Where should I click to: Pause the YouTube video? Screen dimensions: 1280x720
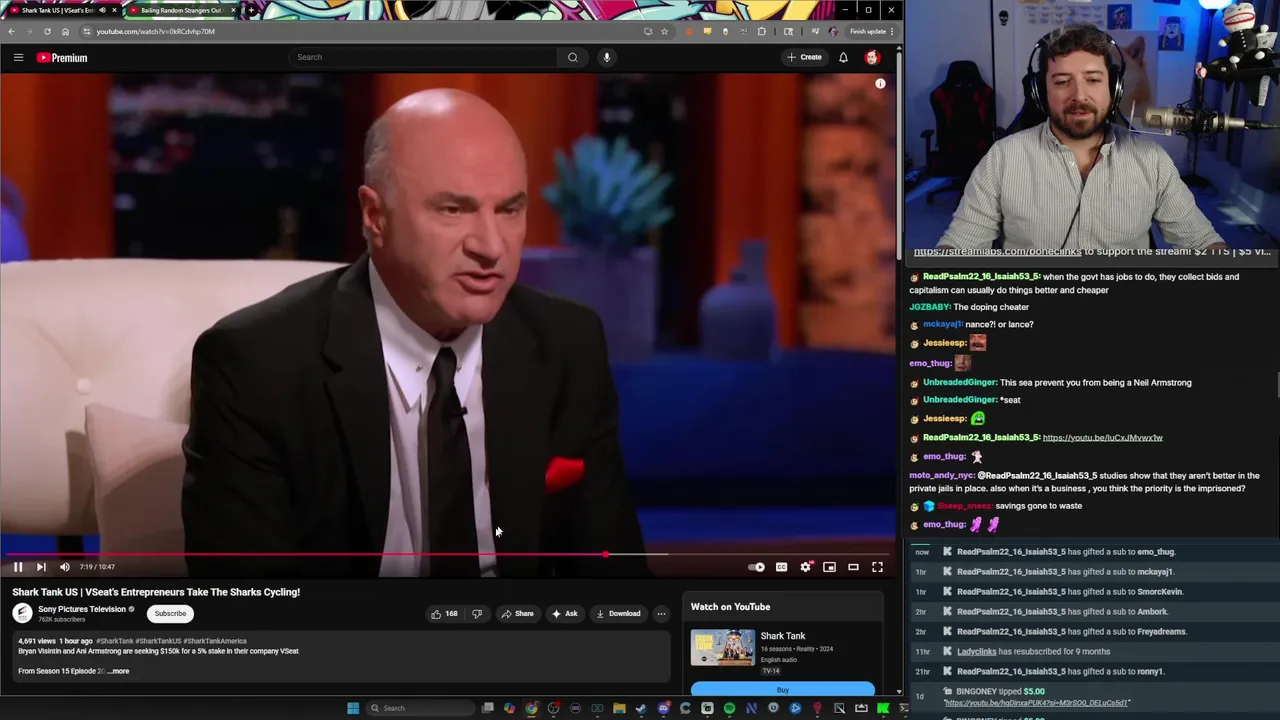[18, 567]
